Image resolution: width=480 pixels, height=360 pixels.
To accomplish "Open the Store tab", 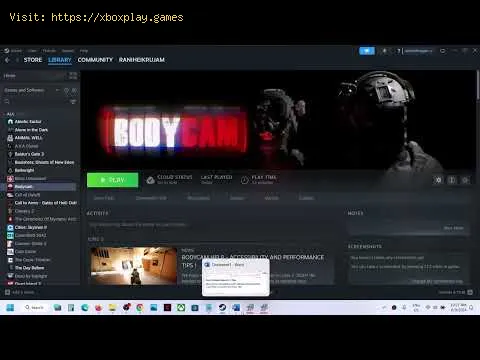I will (33, 60).
